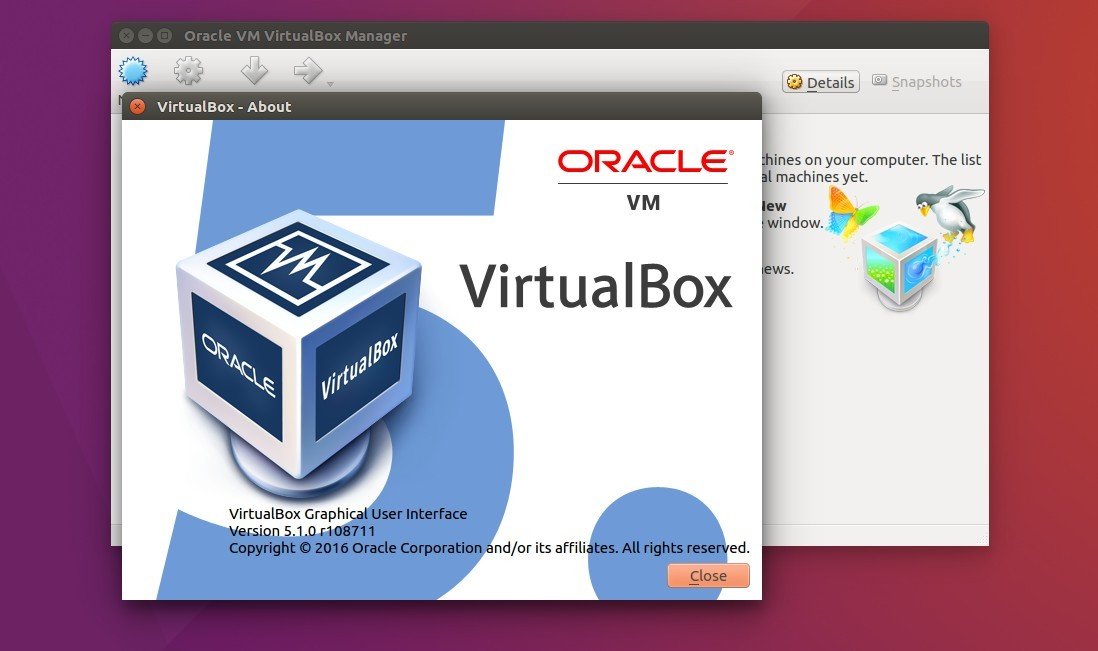Viewport: 1098px width, 651px height.
Task: Click the Oracle logo in About dialog
Action: coord(645,162)
